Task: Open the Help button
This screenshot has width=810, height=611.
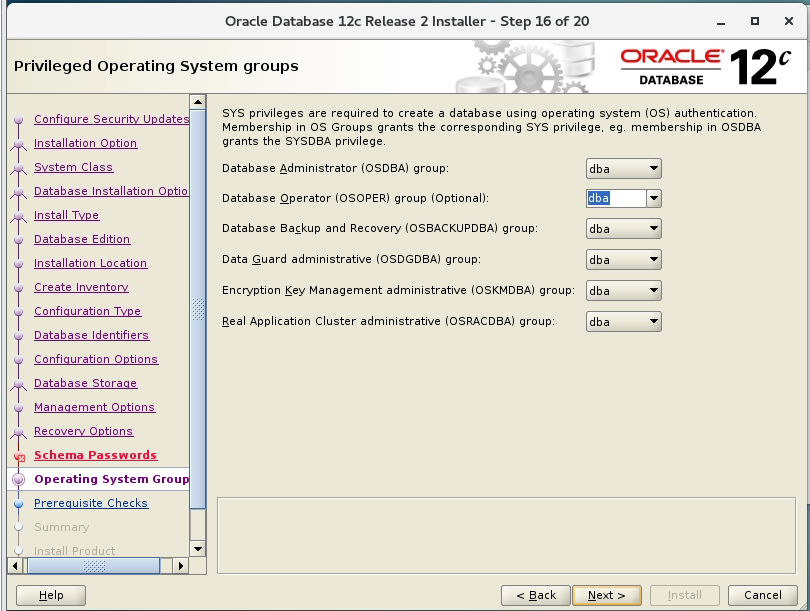Action: tap(51, 595)
